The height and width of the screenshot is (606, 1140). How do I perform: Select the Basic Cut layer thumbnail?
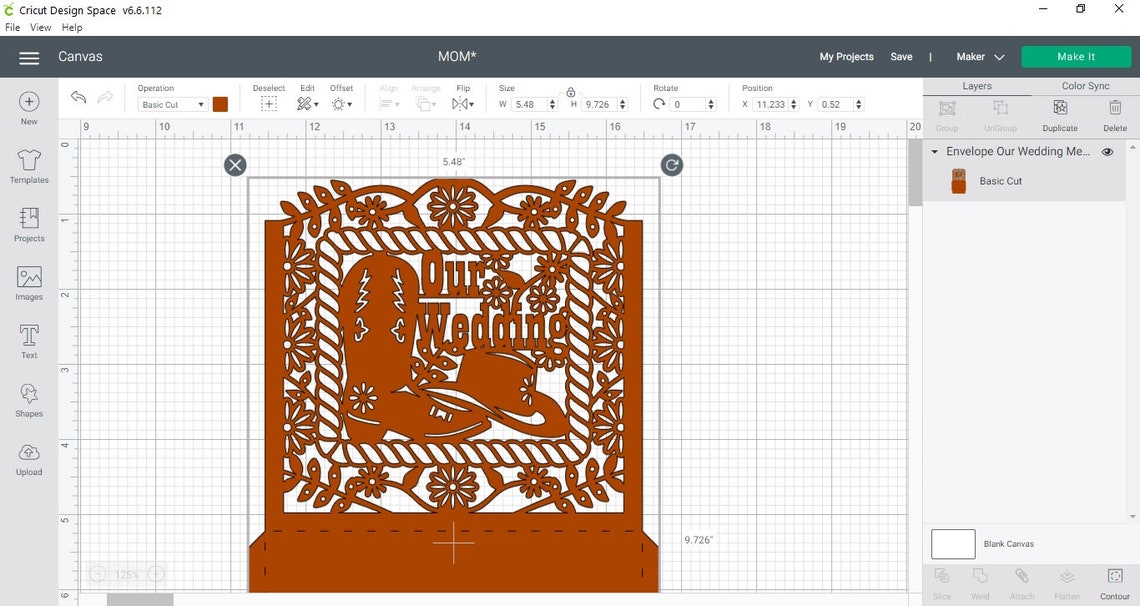pos(958,180)
